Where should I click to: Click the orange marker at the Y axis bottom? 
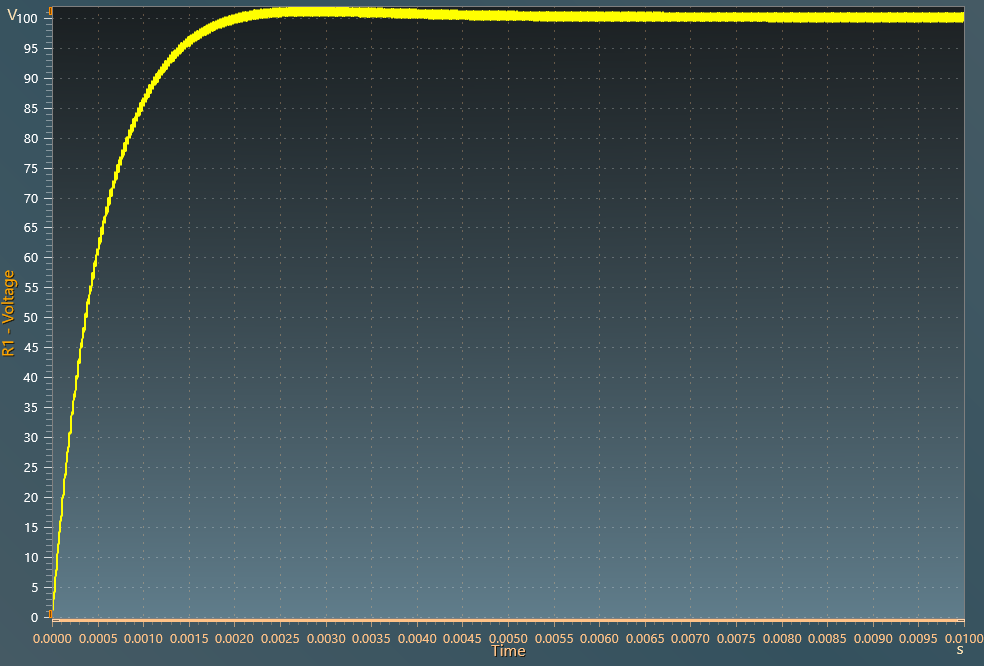click(x=50, y=613)
